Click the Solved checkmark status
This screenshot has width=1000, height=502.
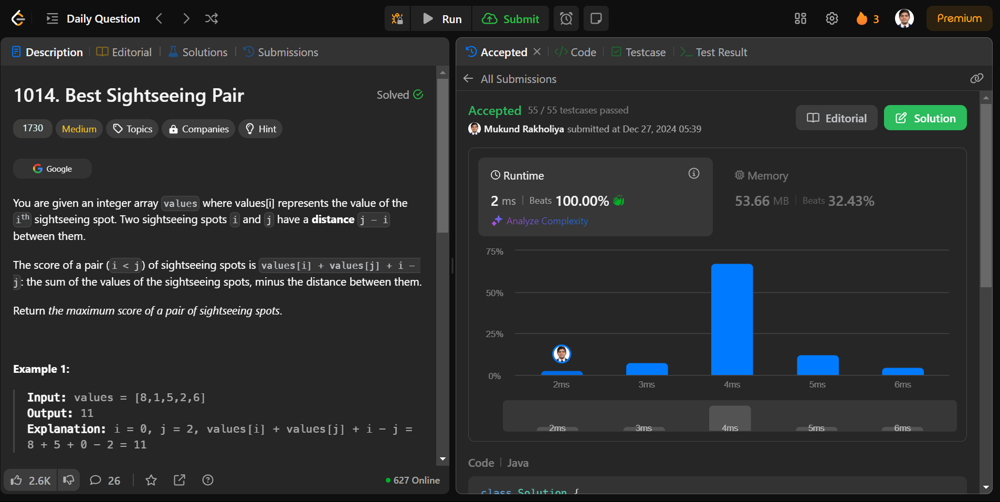400,95
